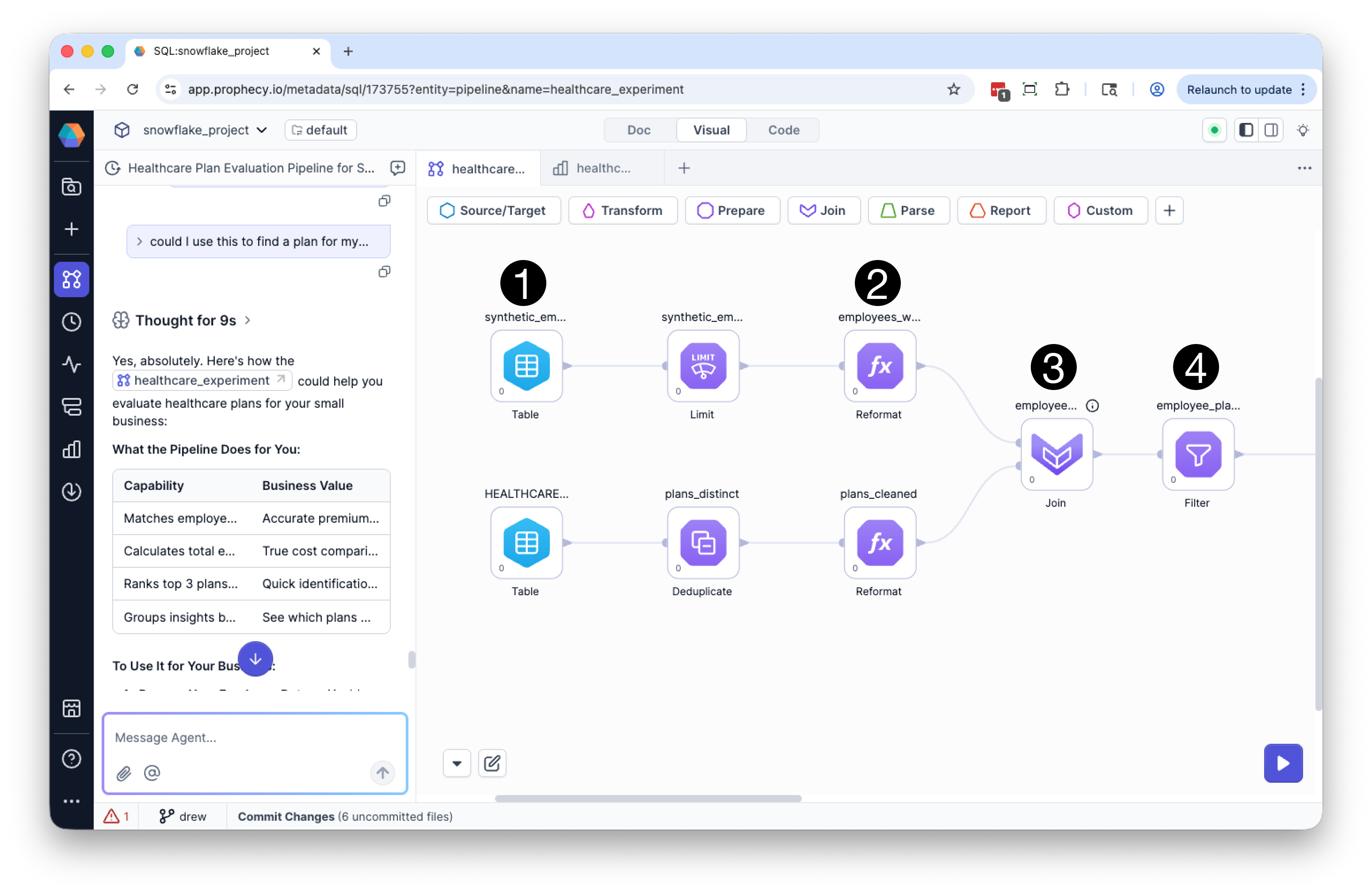Select the plans_cleaned Reformat gem
1372x895 pixels.
coord(880,543)
